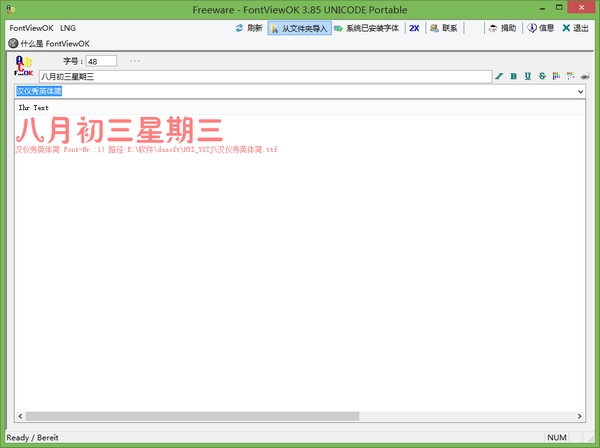The width and height of the screenshot is (600, 448).
Task: Expand the 汉仪秀英体简 font dropdown
Action: coord(580,91)
